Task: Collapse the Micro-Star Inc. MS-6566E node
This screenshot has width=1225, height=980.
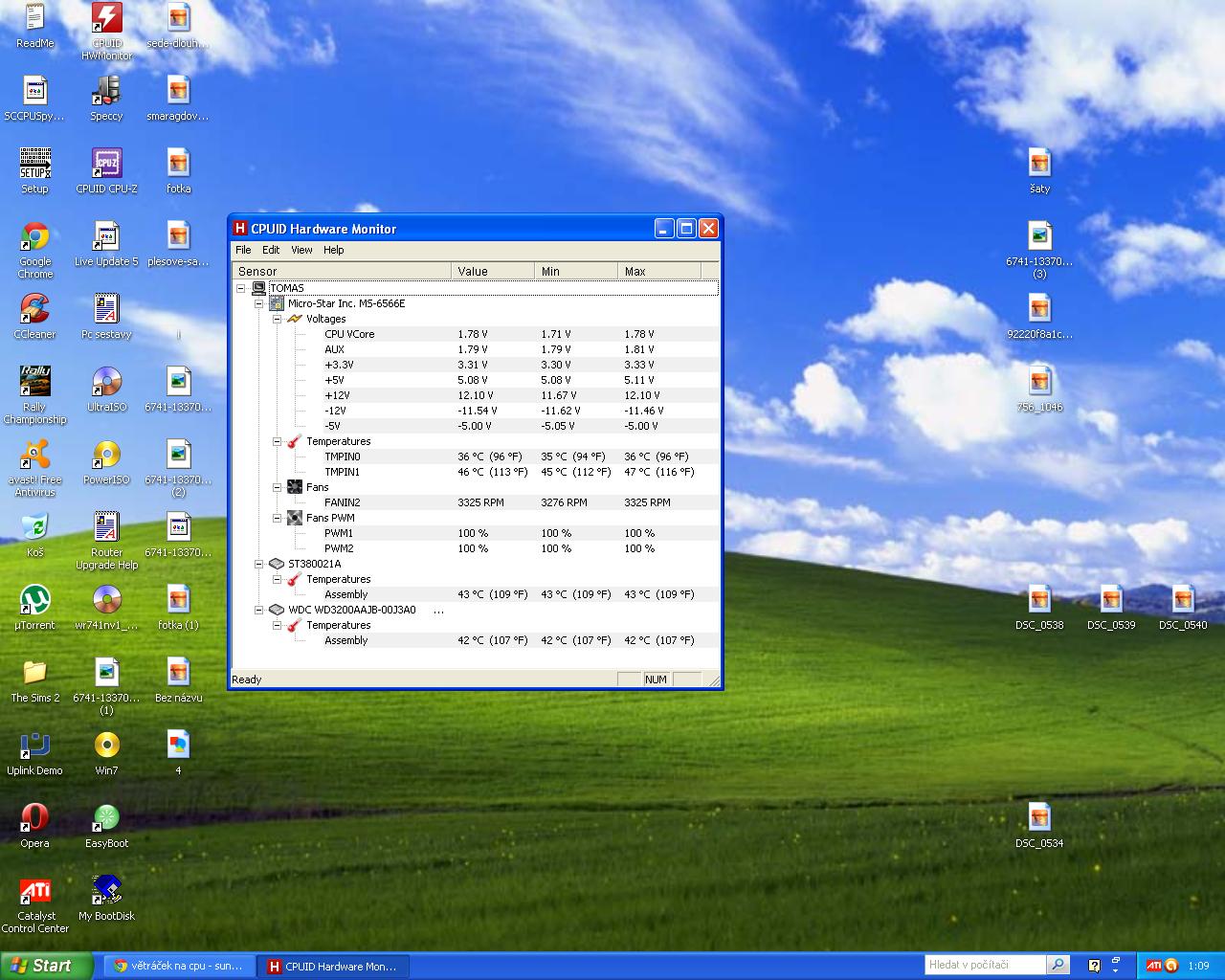Action: pos(258,303)
